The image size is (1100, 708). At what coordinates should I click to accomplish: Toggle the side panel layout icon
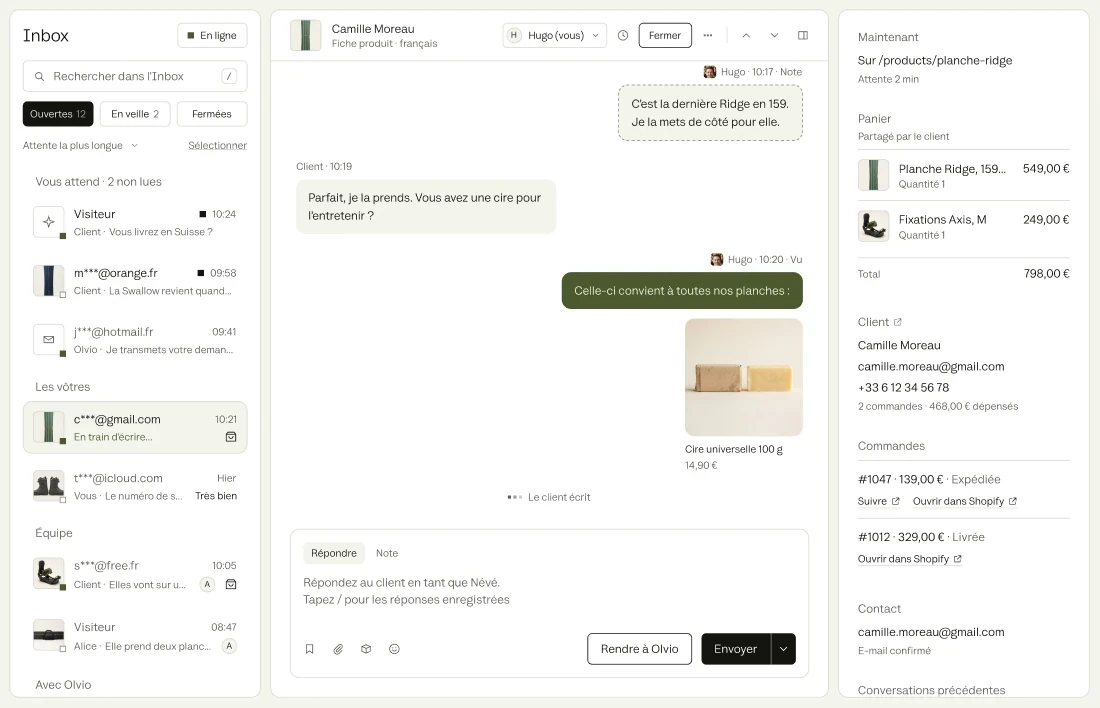(803, 36)
